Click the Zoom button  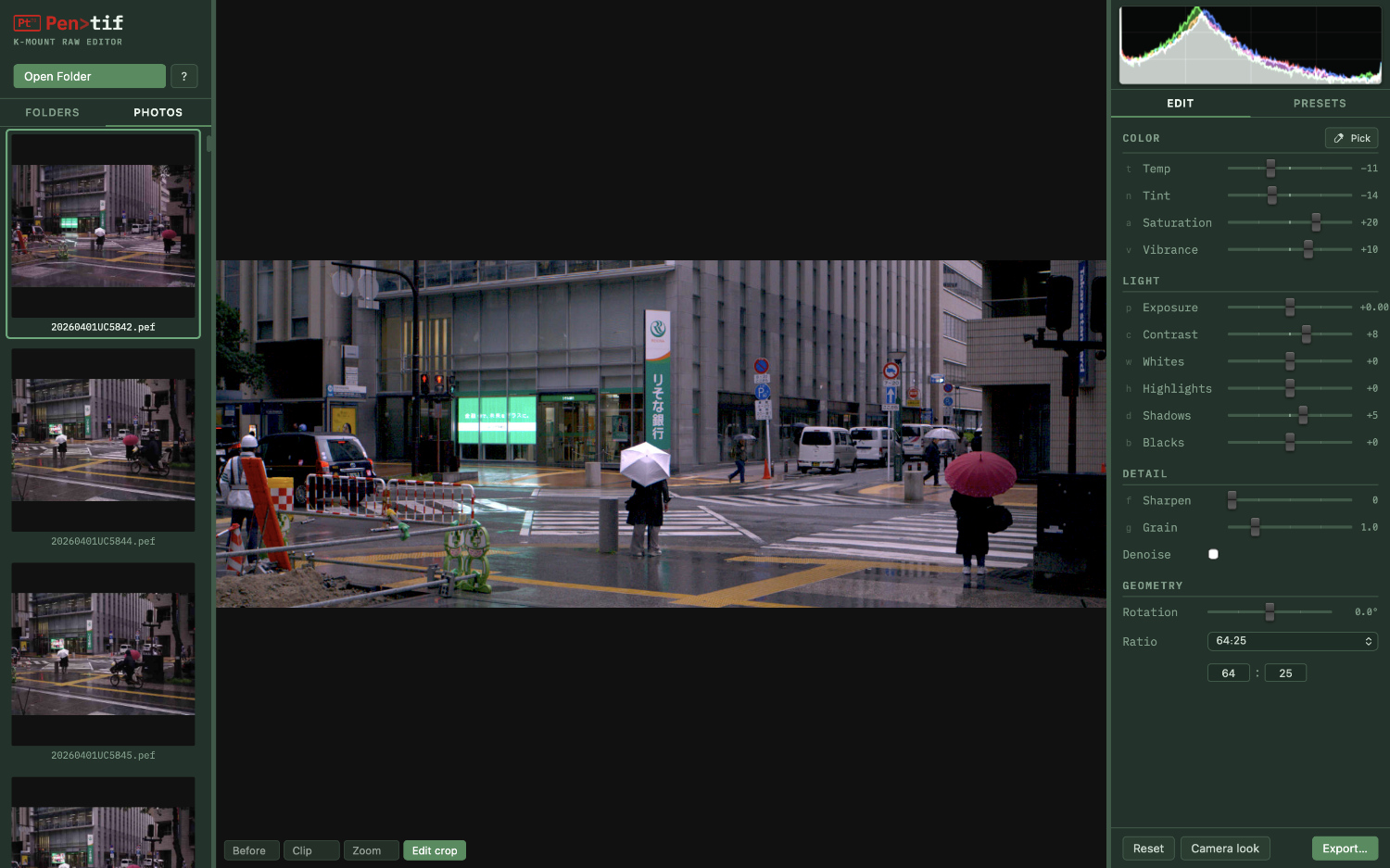371,850
